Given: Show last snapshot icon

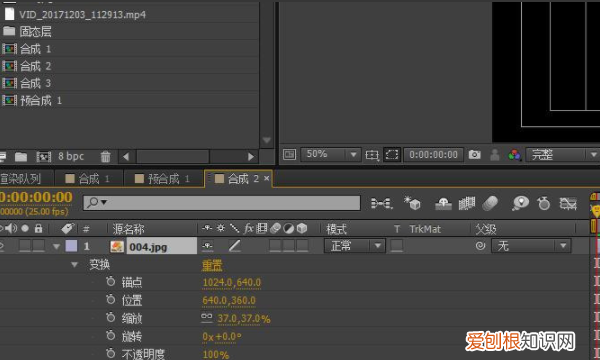Looking at the screenshot, I should [x=494, y=155].
